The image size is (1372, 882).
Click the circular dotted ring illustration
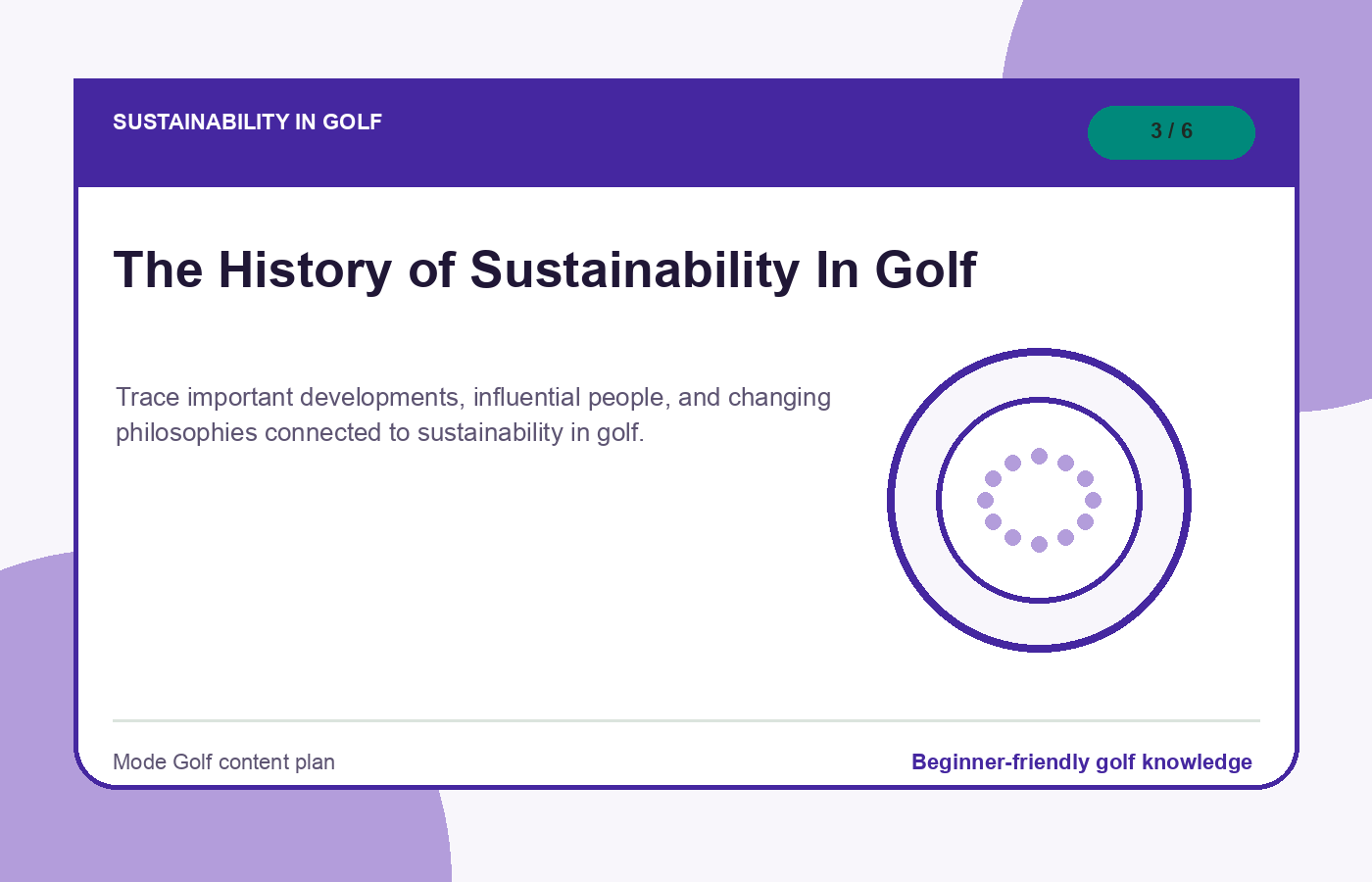point(1039,500)
